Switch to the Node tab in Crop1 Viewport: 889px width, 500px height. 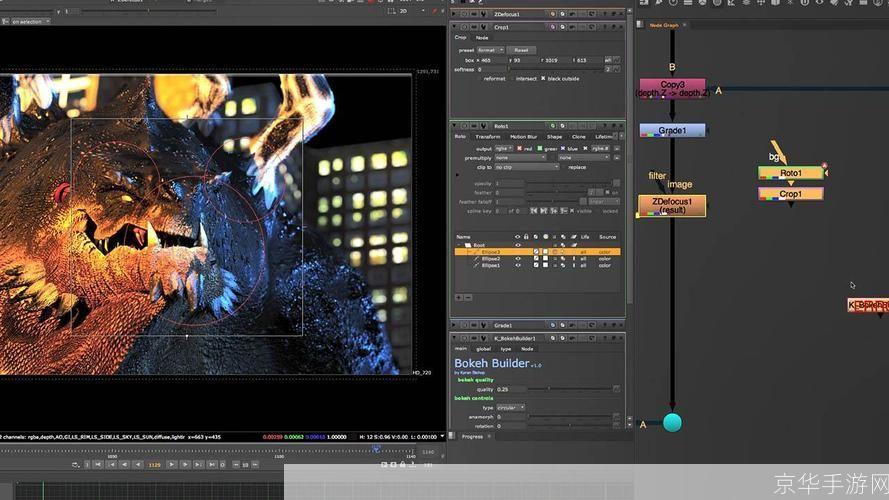pos(482,37)
